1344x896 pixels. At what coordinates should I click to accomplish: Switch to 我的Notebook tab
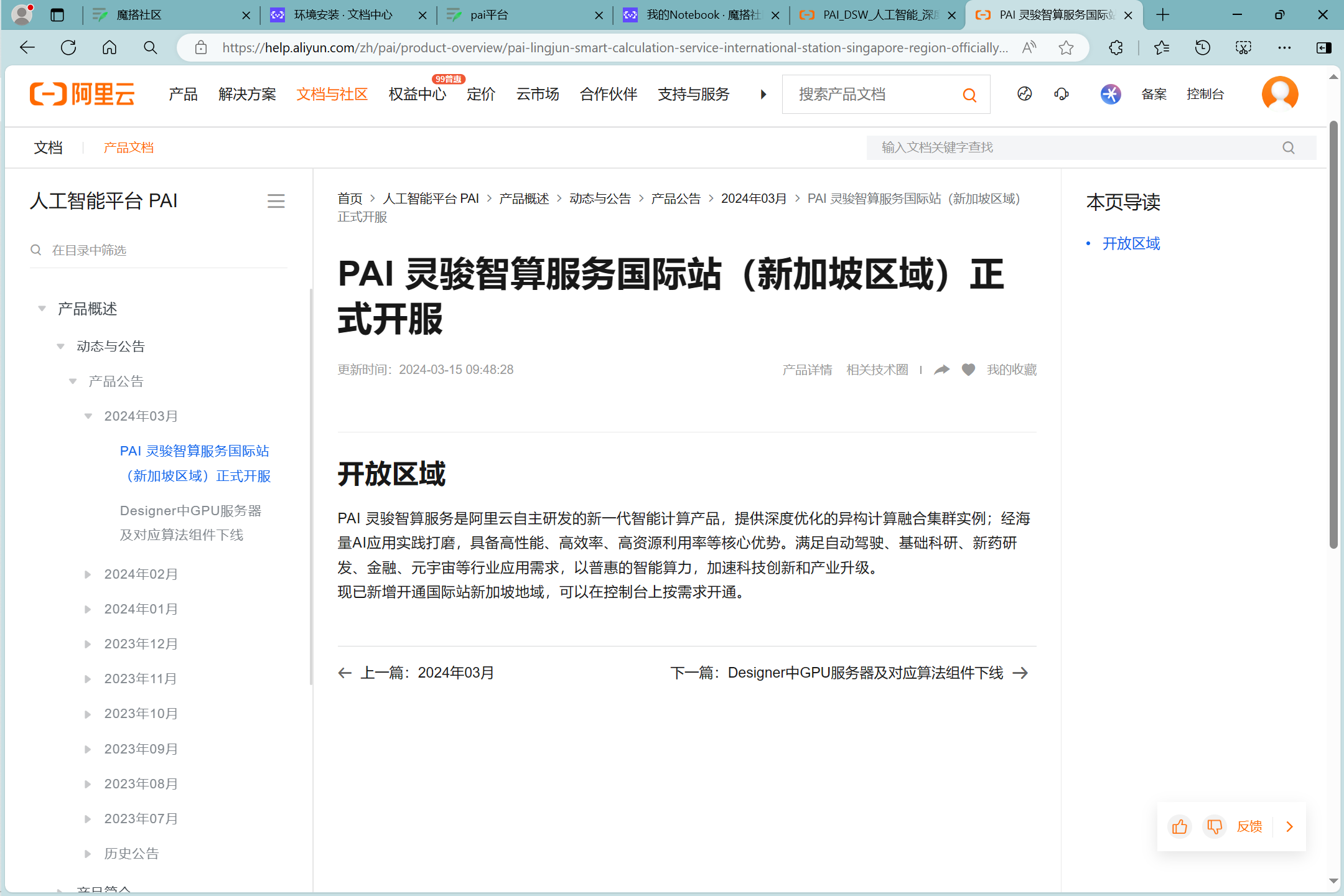click(x=701, y=15)
